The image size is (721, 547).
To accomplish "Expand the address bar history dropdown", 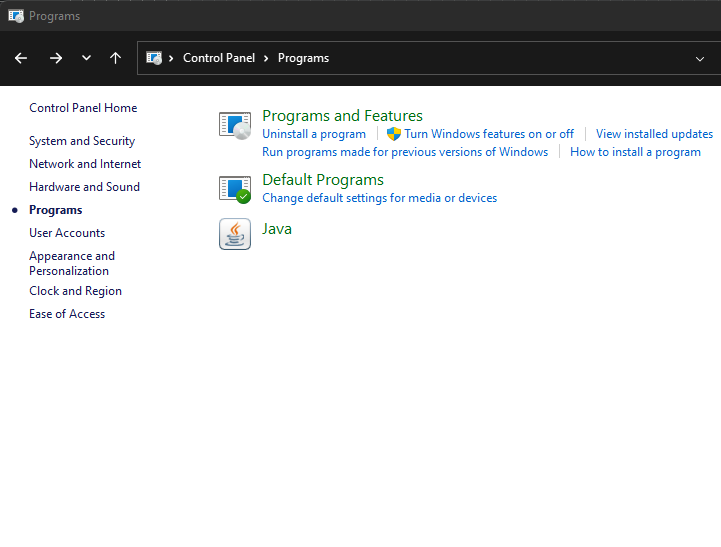I will (x=699, y=58).
